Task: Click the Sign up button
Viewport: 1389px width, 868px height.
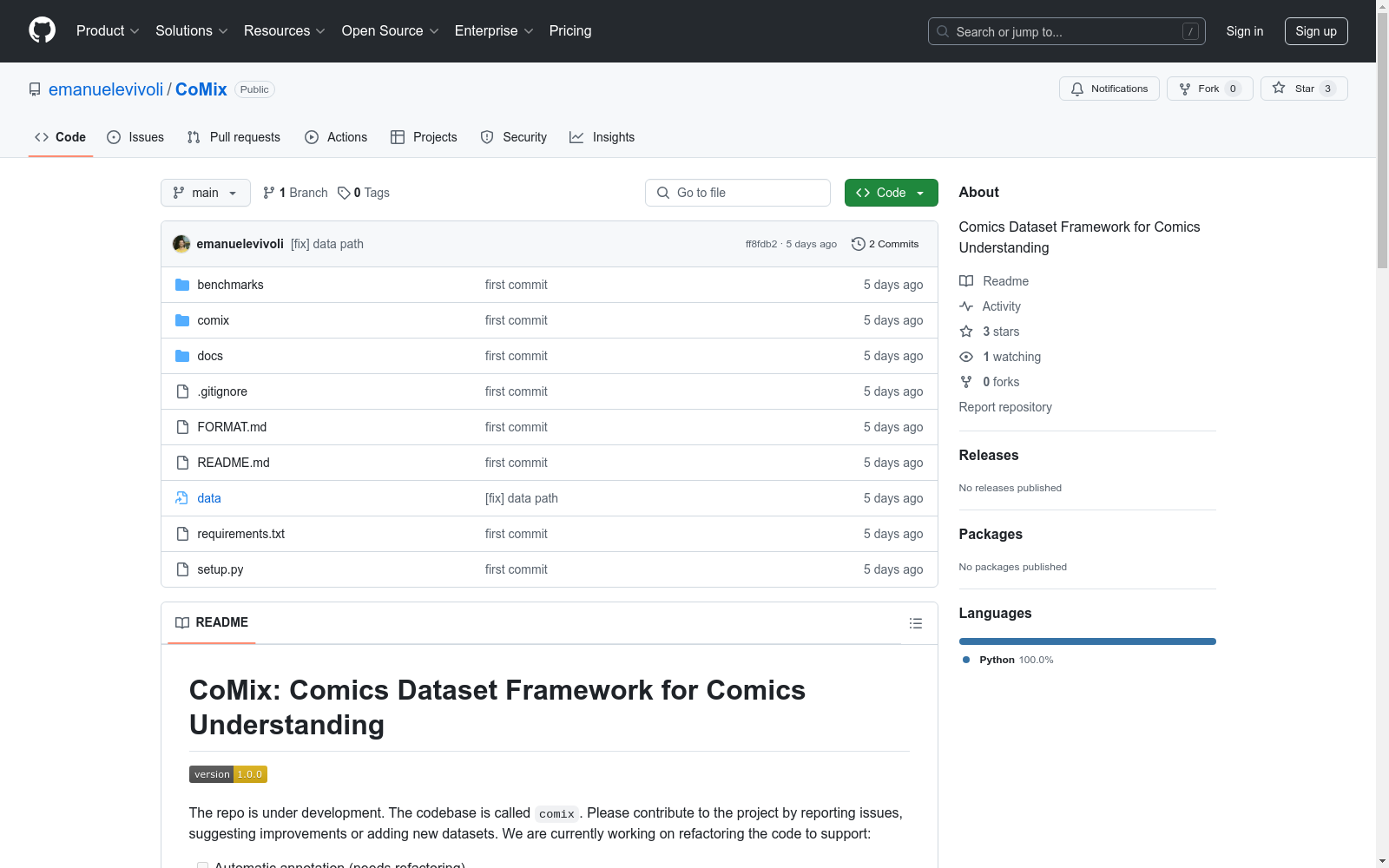Action: pyautogui.click(x=1316, y=31)
